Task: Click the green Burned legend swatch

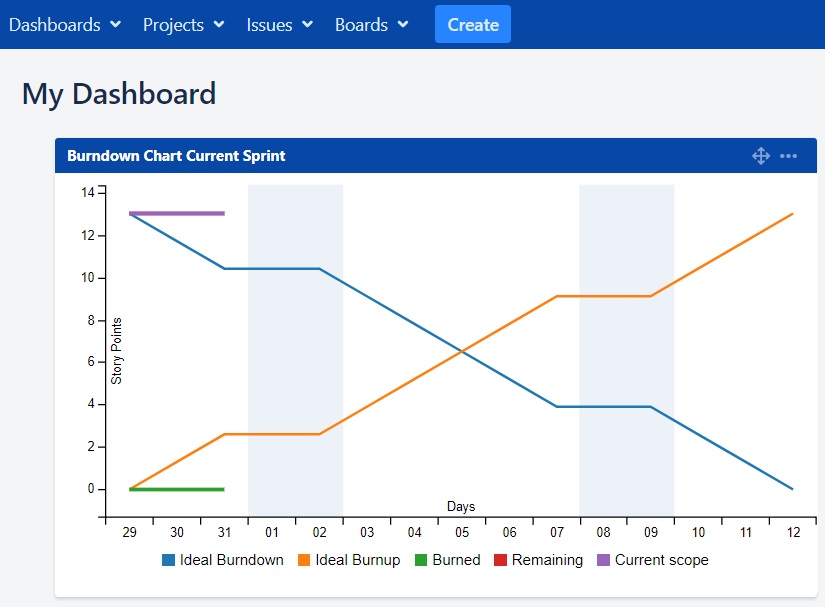Action: (x=421, y=560)
